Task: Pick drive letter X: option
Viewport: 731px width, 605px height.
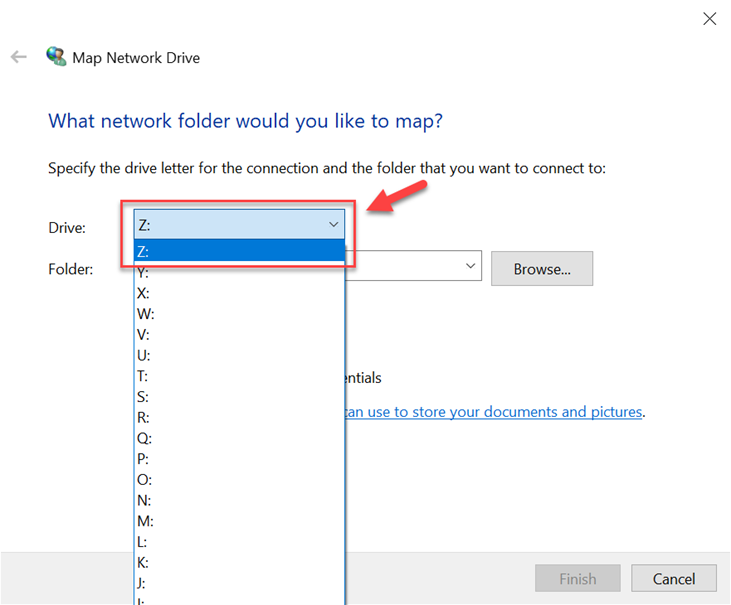Action: [238, 293]
